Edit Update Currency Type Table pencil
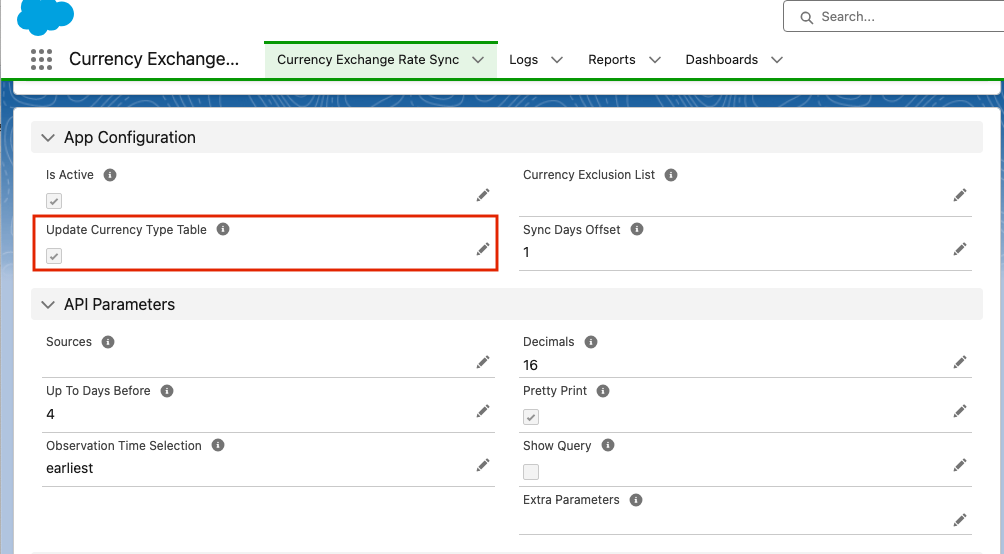1004x554 pixels. tap(483, 249)
